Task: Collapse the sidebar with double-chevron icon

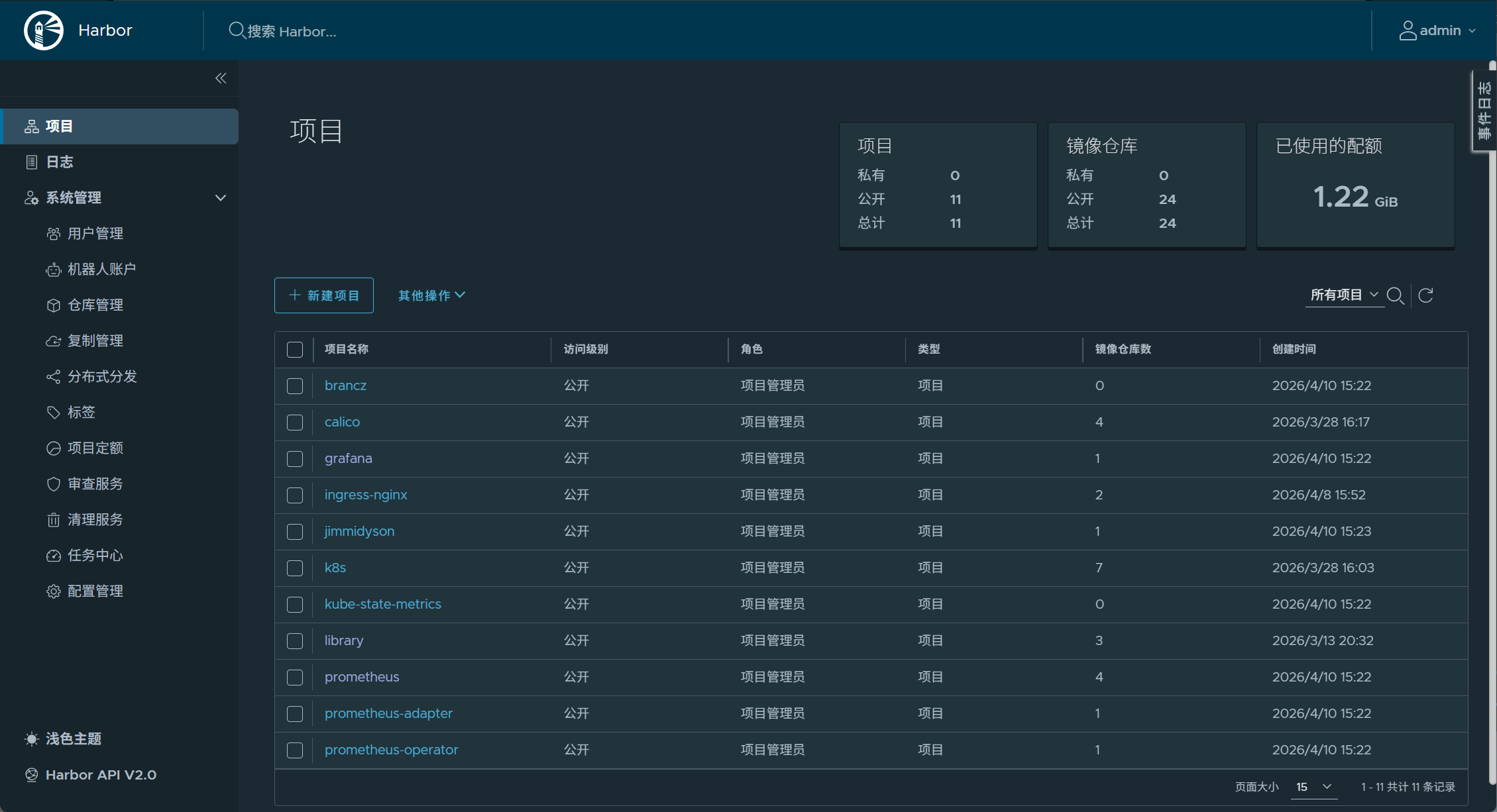Action: 221,78
